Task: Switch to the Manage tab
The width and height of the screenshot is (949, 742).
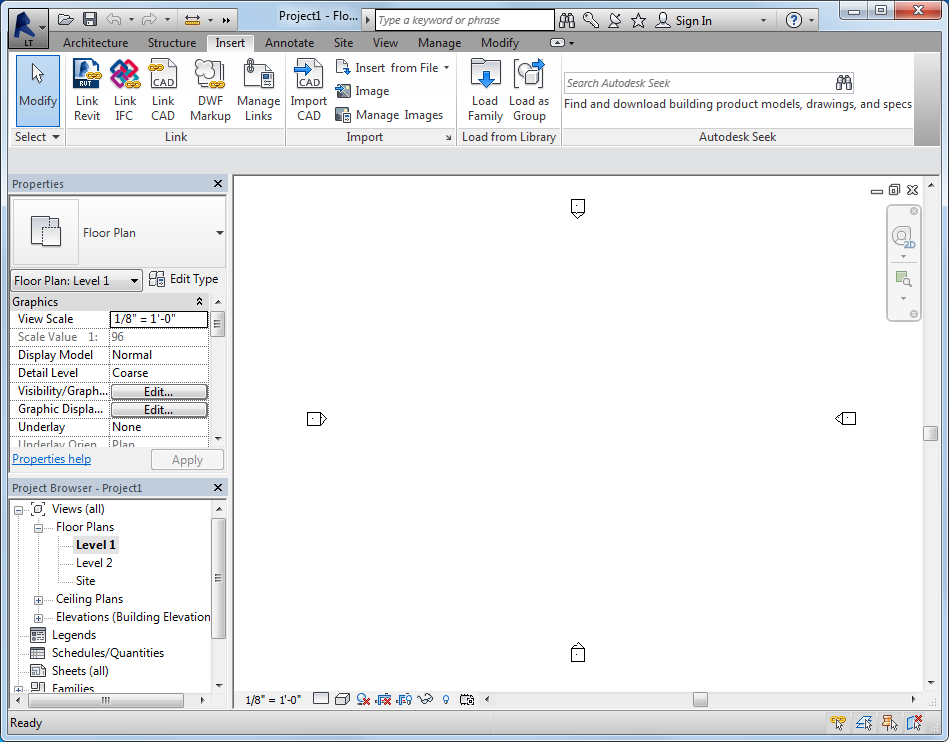Action: [439, 43]
